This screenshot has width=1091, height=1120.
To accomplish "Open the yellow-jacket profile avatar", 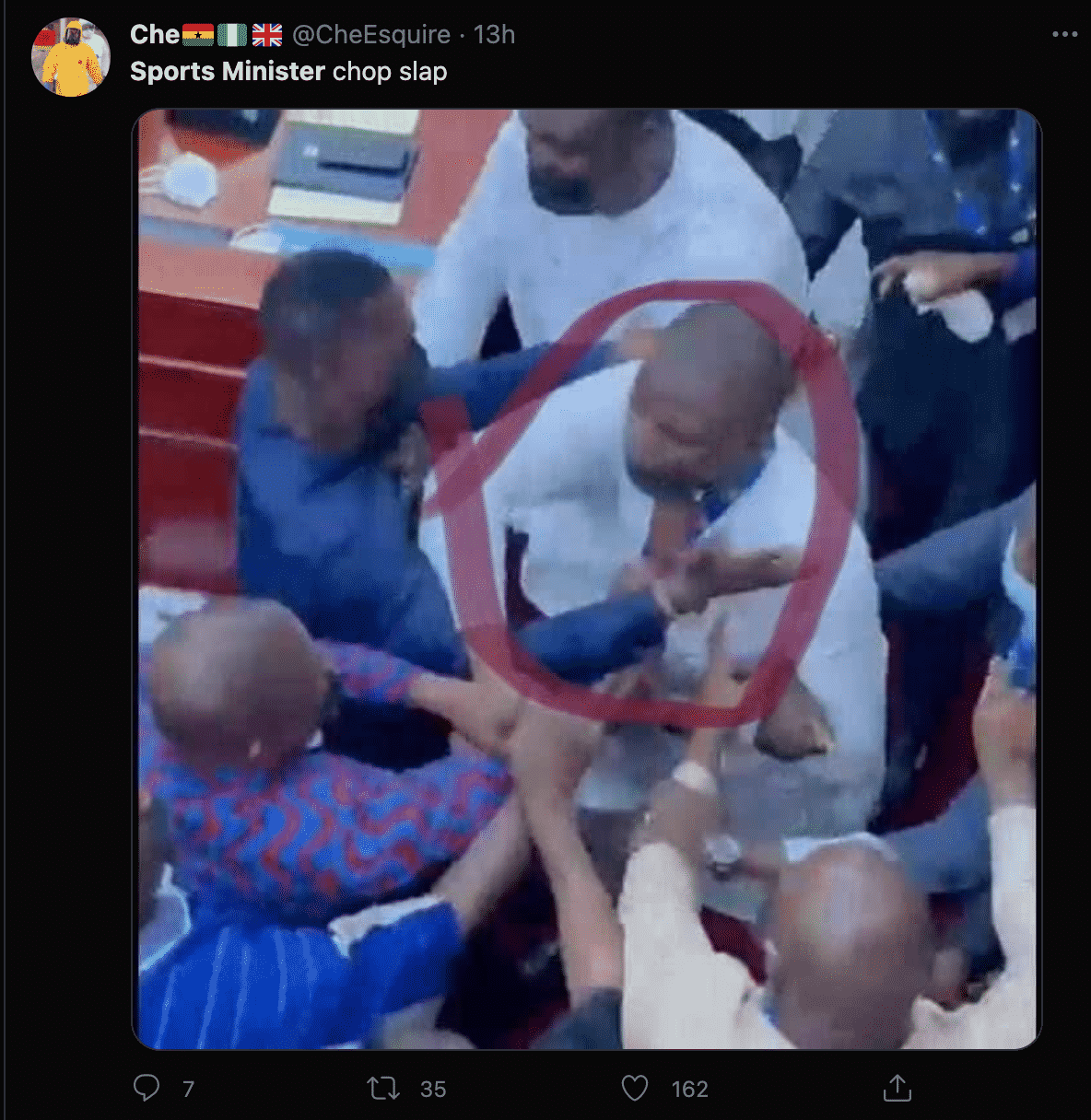I will pos(71,57).
